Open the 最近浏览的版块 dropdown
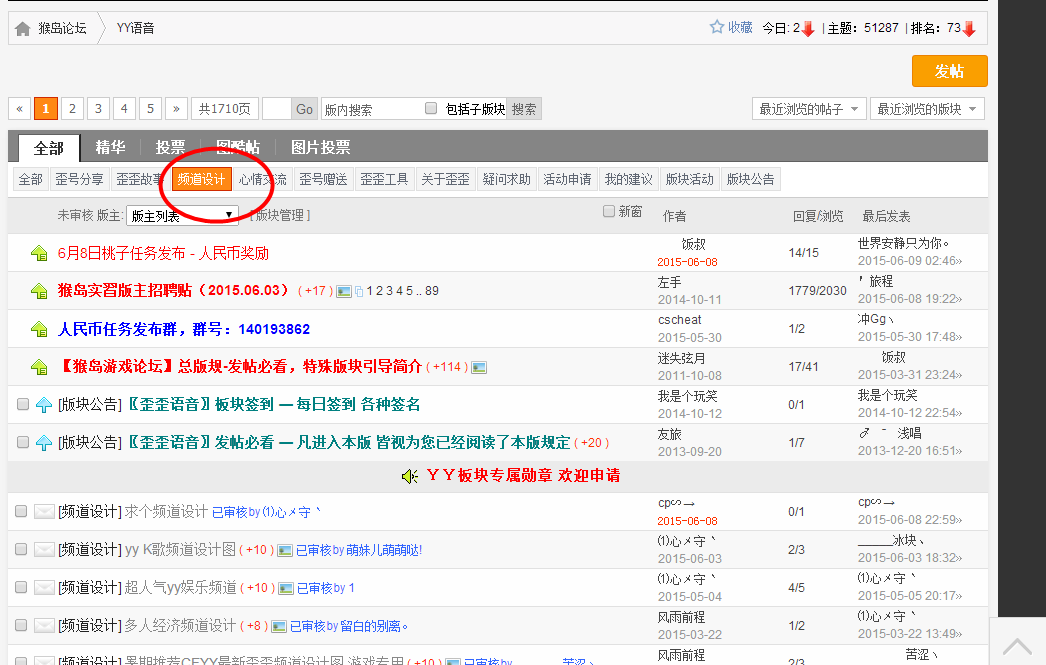1046x665 pixels. 927,109
